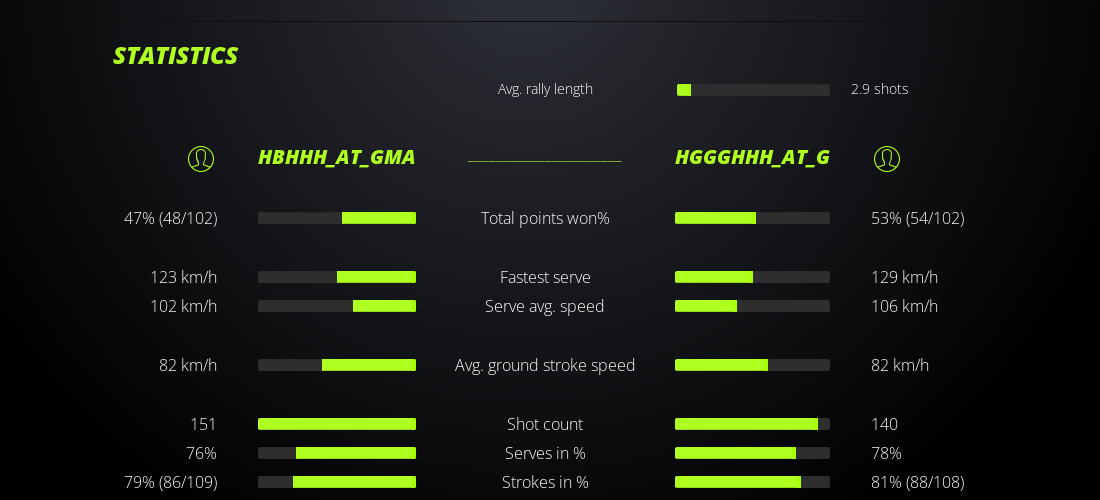
Task: Click left player's serves in % bar
Action: [x=337, y=453]
